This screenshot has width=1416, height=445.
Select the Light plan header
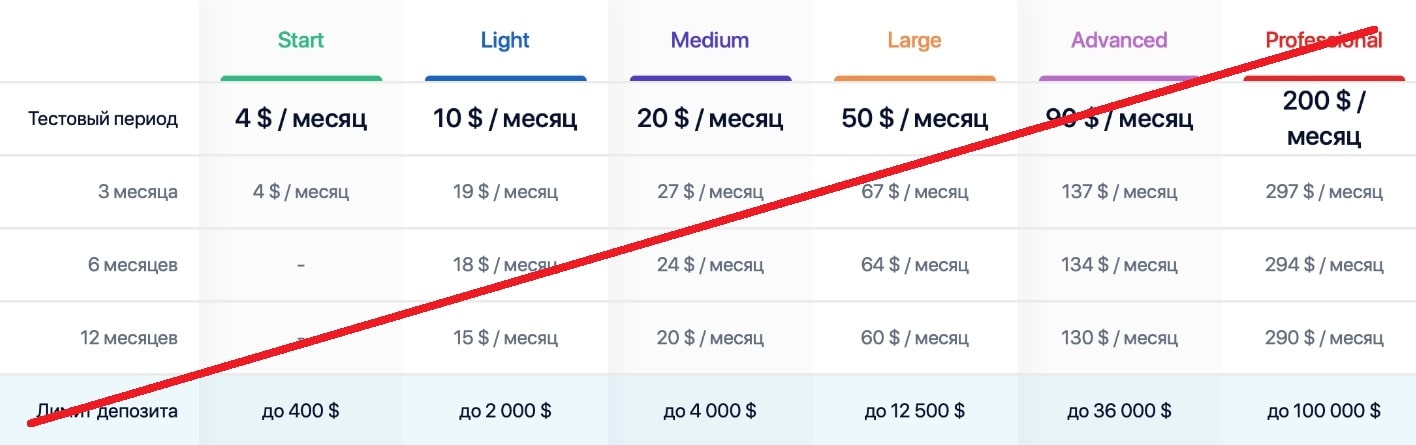[x=505, y=41]
